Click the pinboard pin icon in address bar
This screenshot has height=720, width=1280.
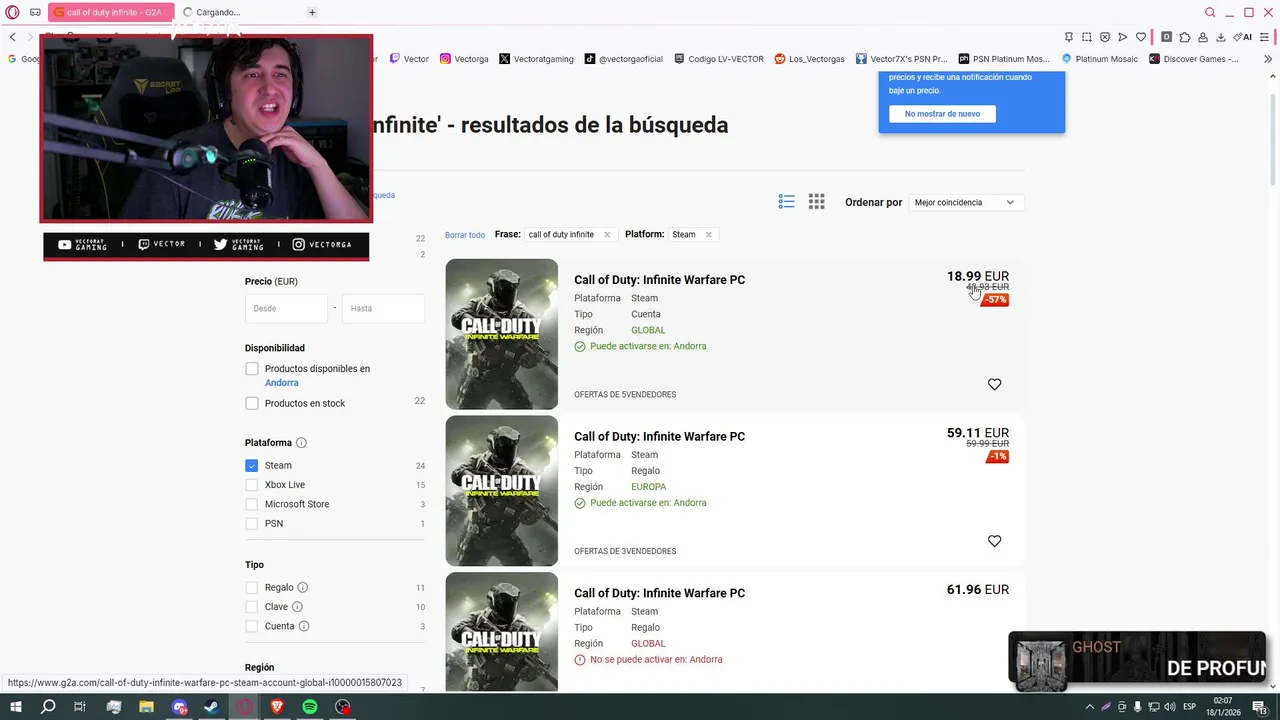[1069, 37]
